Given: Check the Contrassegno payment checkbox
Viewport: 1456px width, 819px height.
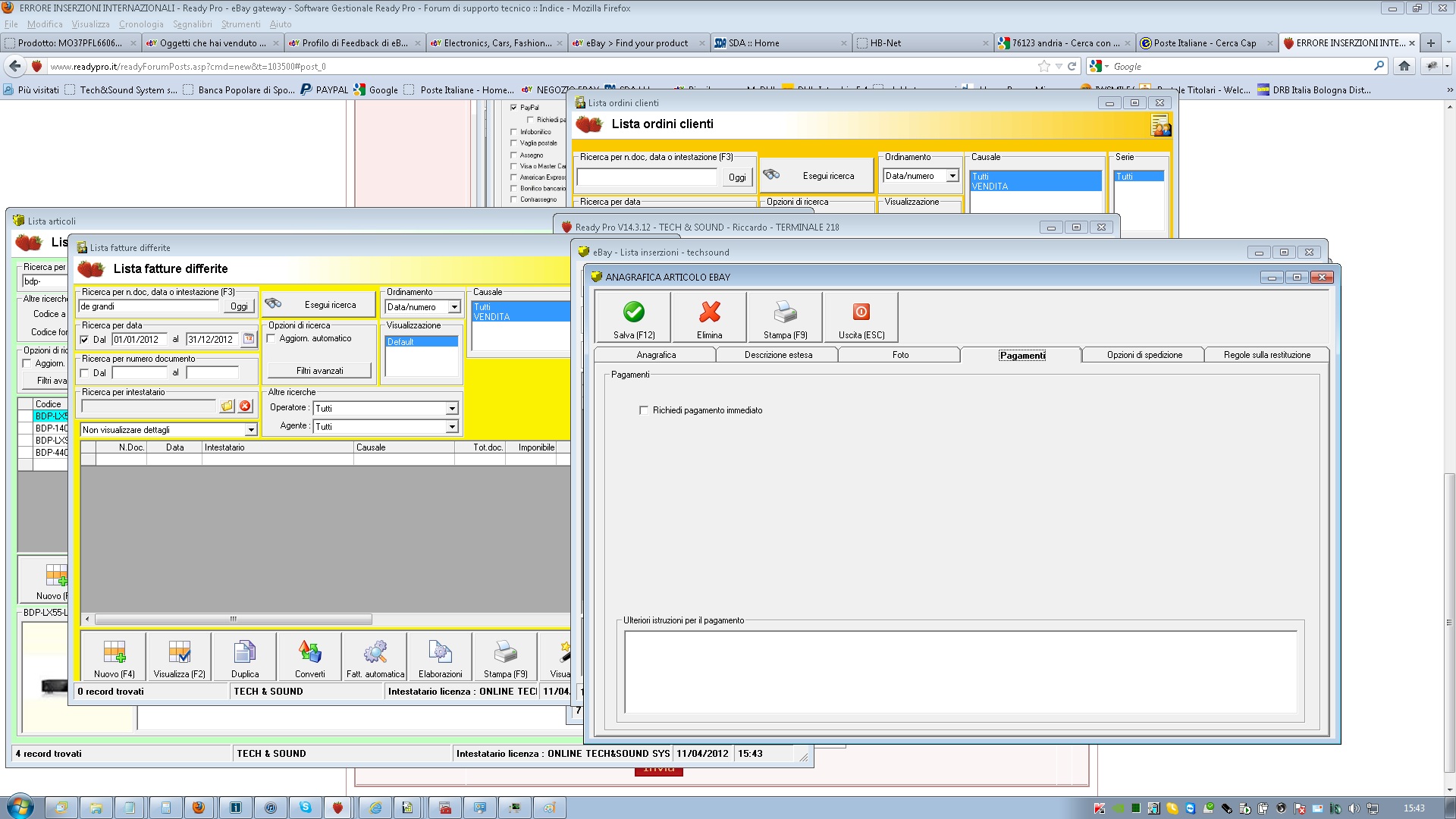Looking at the screenshot, I should [513, 199].
